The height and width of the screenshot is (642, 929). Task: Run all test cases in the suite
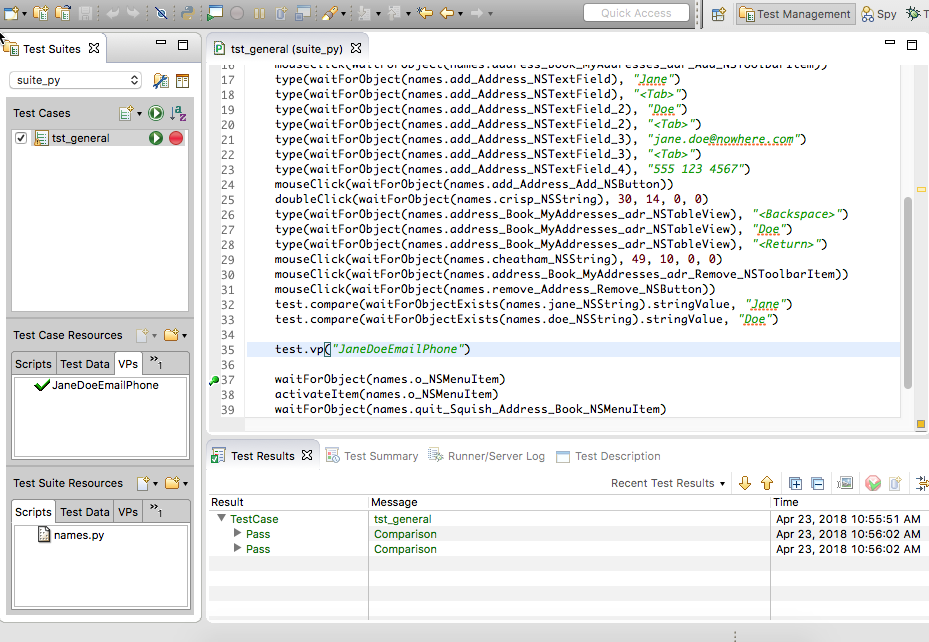pyautogui.click(x=156, y=114)
